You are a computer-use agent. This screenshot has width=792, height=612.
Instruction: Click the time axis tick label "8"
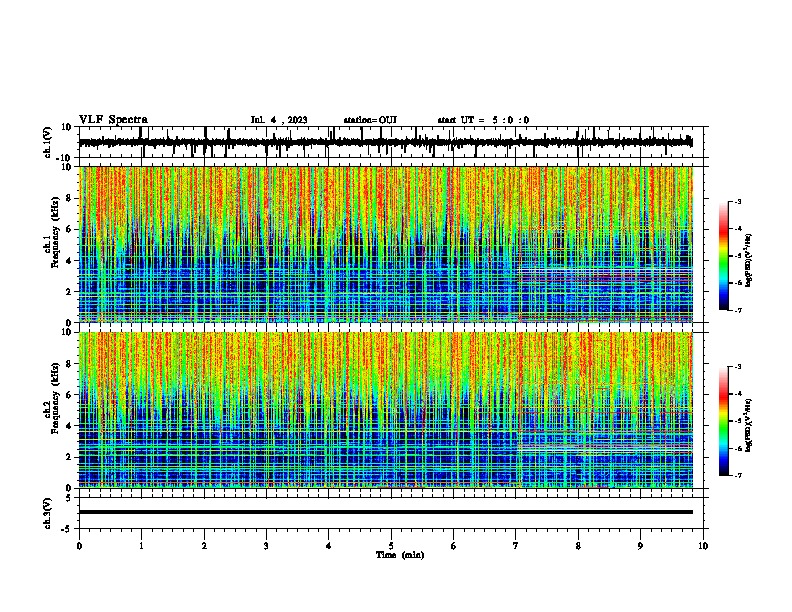578,546
